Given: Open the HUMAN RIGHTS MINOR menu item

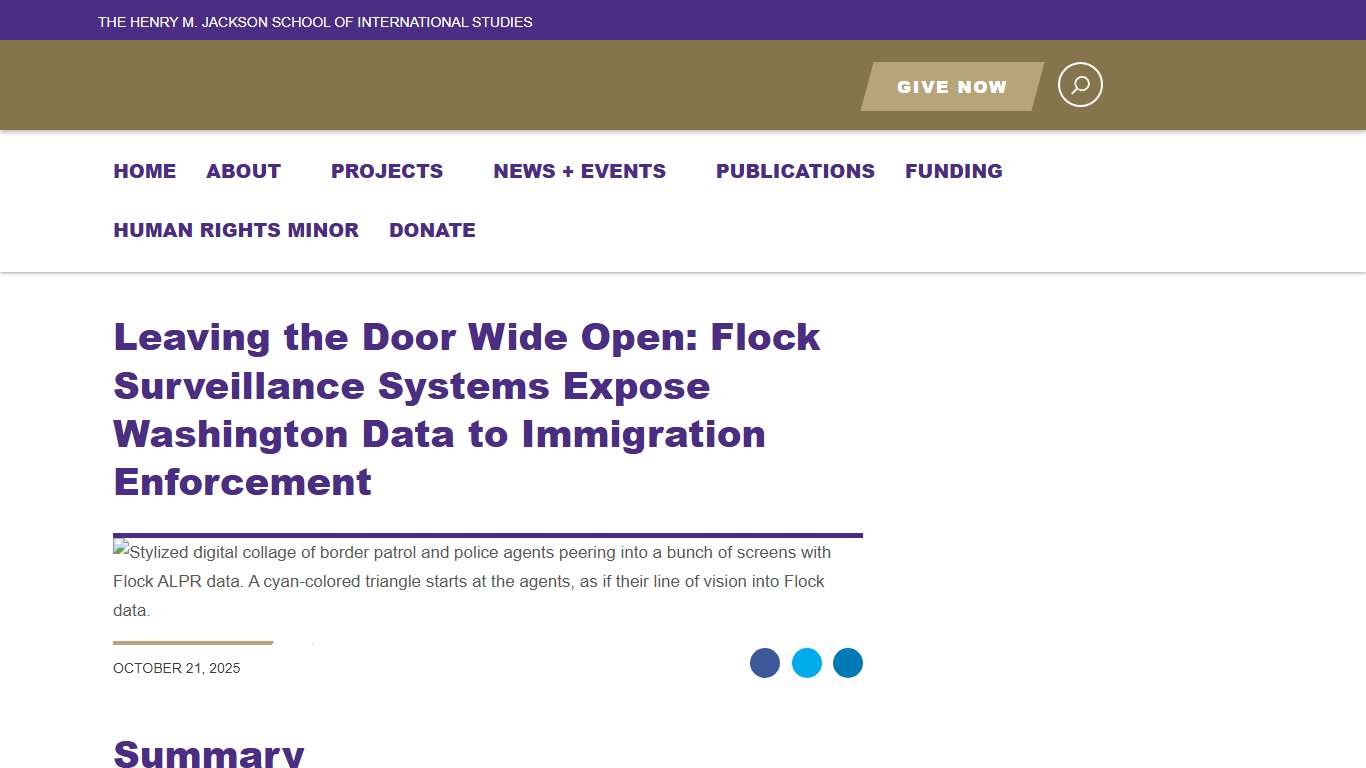Looking at the screenshot, I should pos(236,230).
